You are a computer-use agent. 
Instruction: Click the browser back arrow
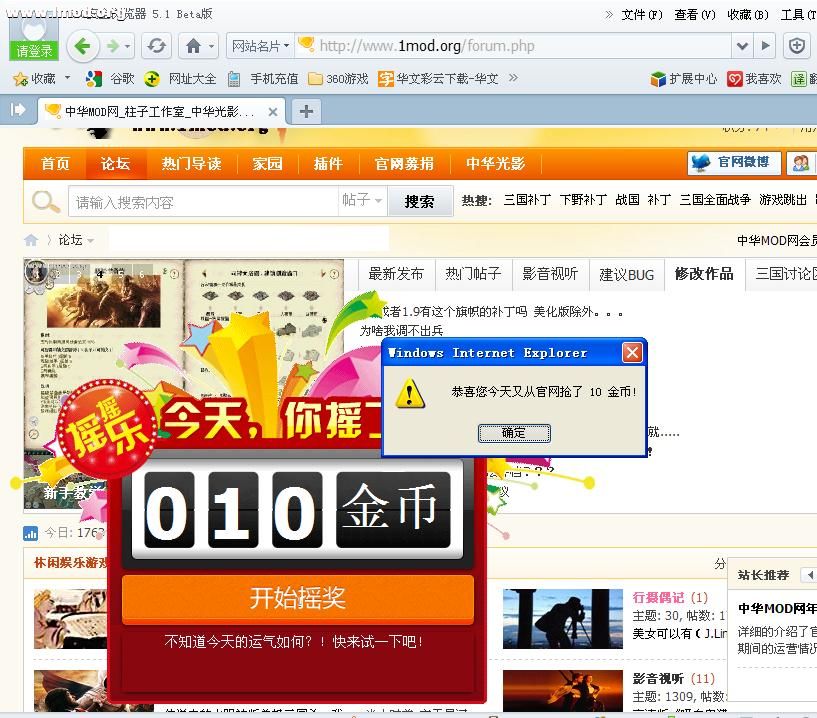pos(83,46)
